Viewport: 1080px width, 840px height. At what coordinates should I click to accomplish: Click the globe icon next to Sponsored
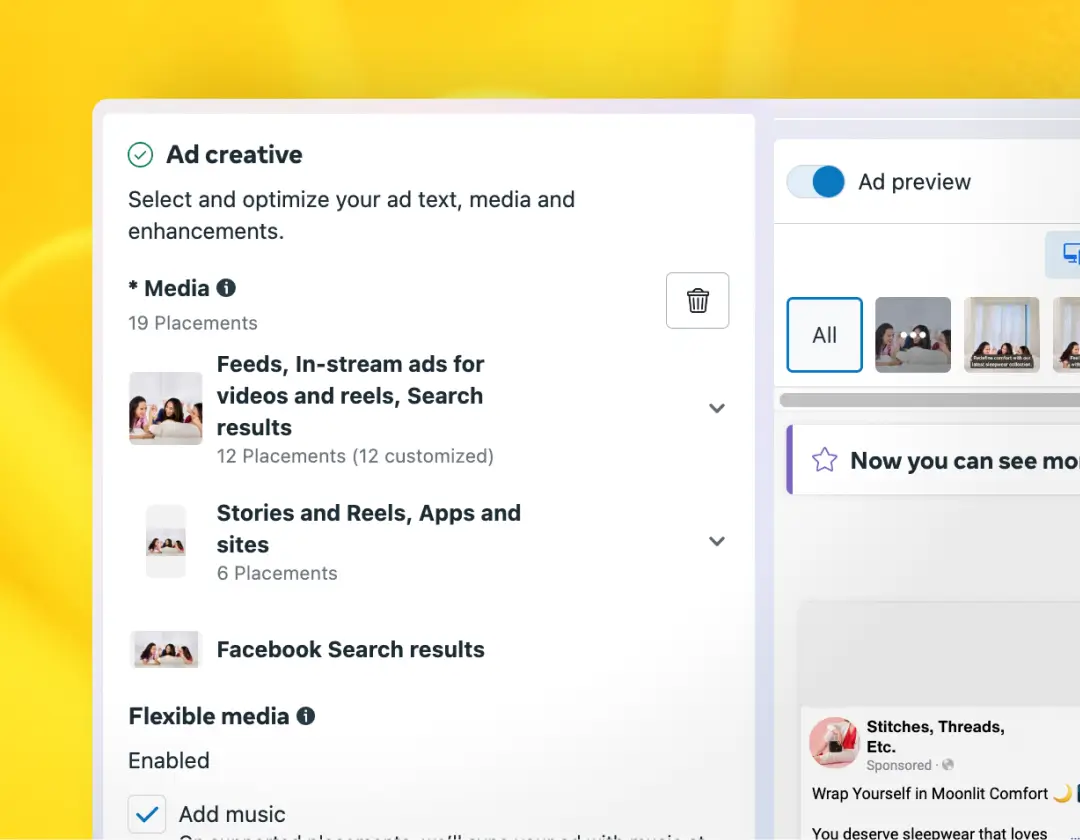coord(947,765)
